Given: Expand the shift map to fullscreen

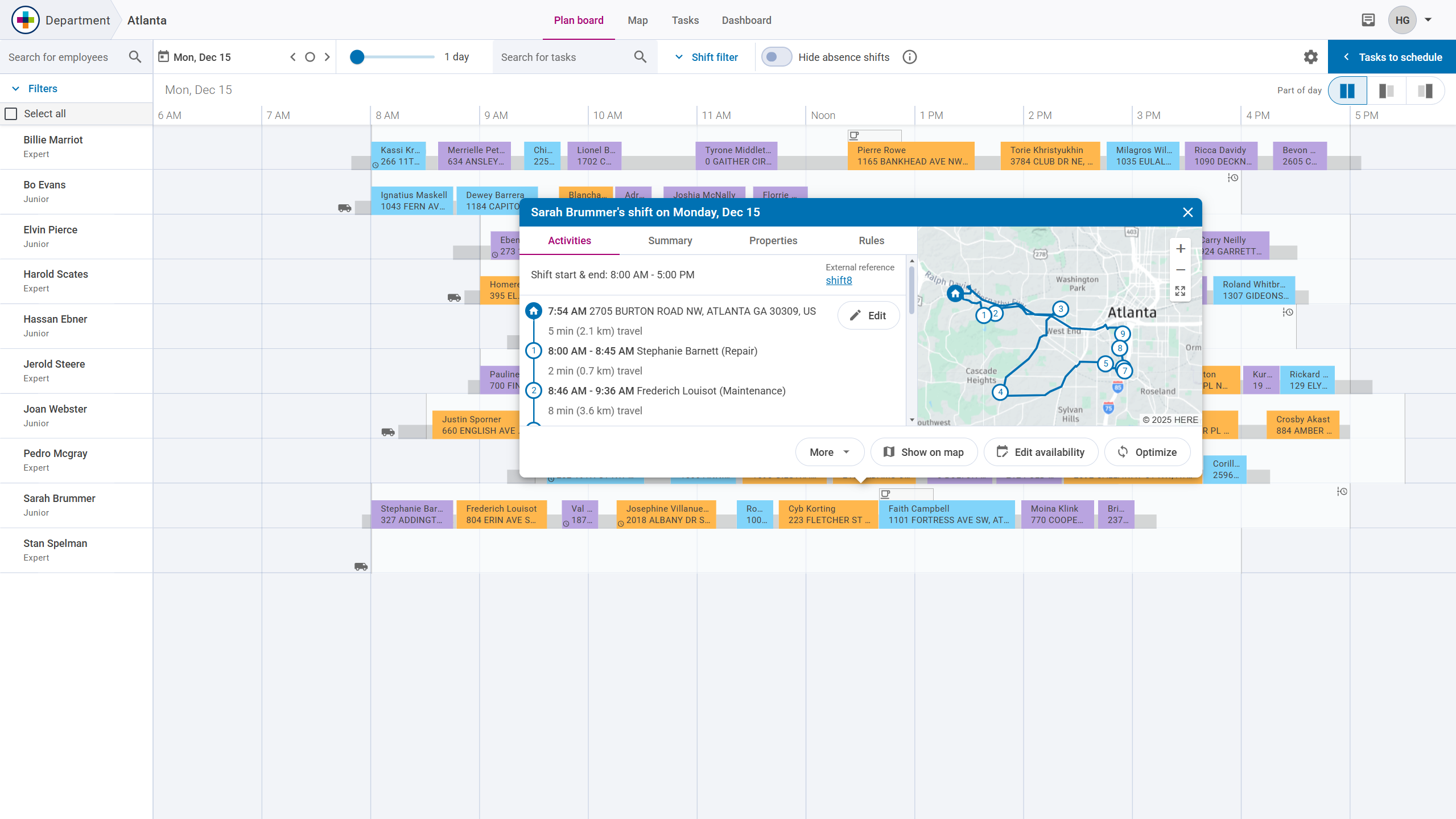Looking at the screenshot, I should 1181,291.
